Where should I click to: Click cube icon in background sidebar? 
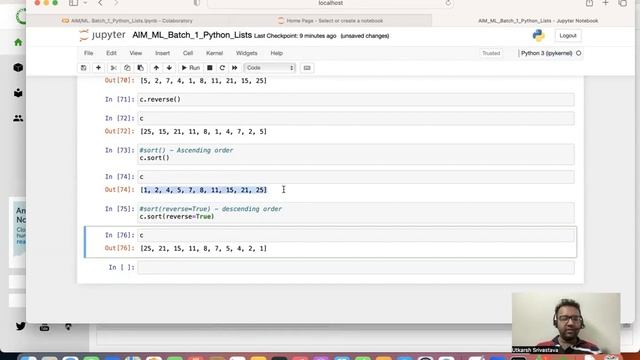click(x=18, y=67)
